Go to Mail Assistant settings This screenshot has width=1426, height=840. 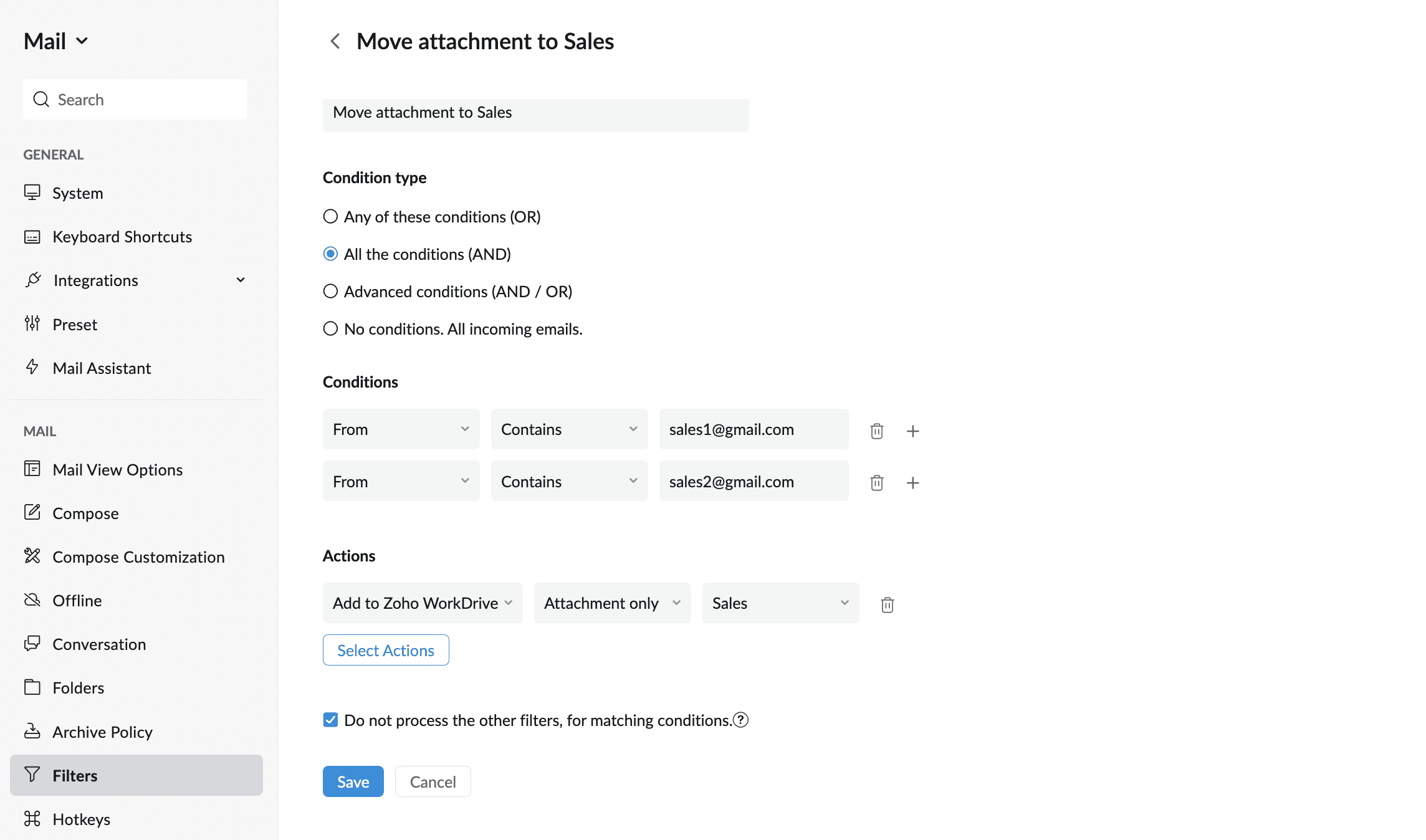102,368
